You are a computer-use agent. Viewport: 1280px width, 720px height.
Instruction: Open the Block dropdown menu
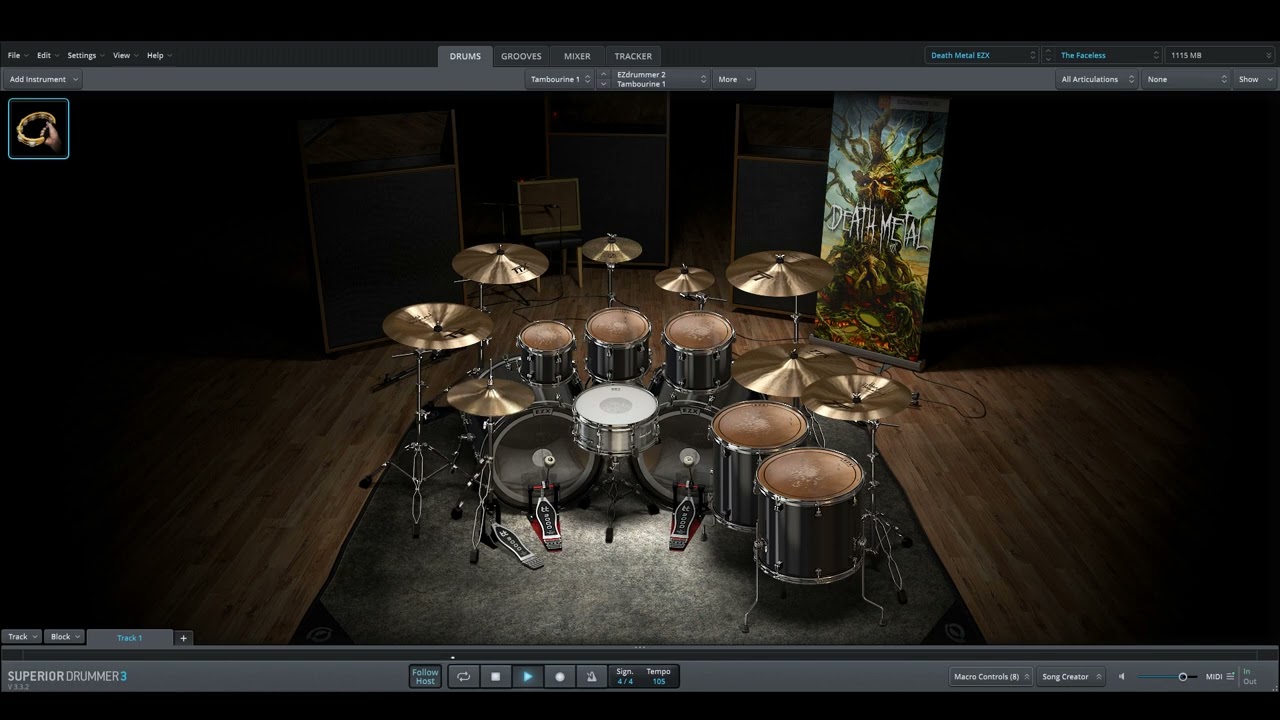click(x=65, y=637)
